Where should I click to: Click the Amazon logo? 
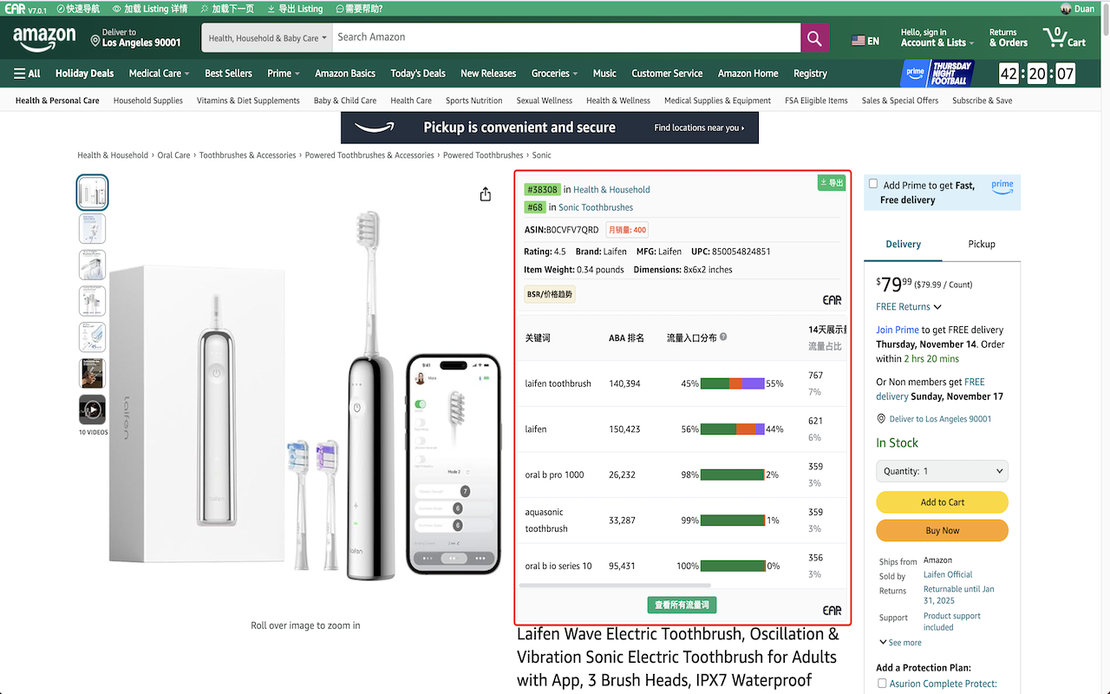(43, 37)
